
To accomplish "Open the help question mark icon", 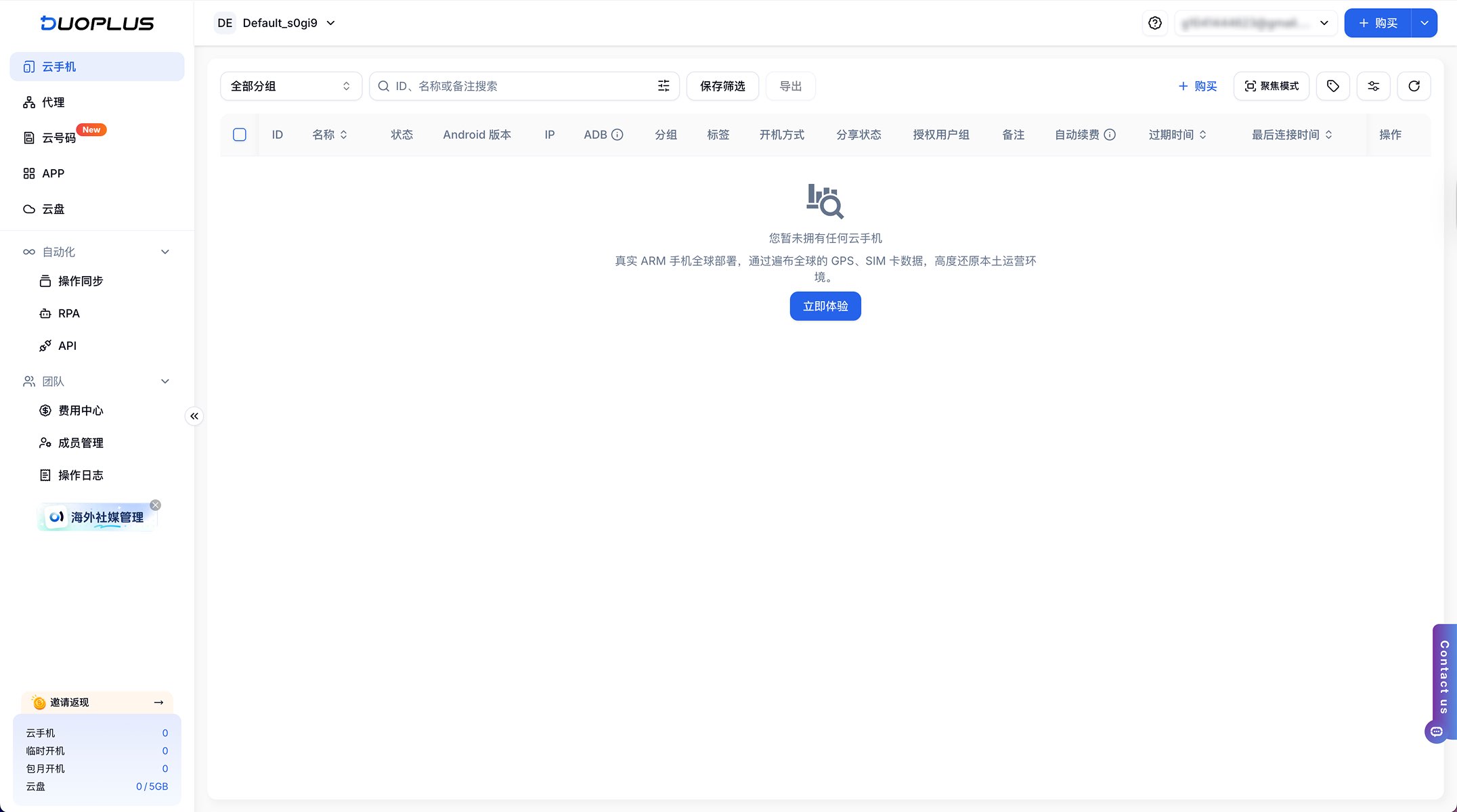I will click(1155, 23).
